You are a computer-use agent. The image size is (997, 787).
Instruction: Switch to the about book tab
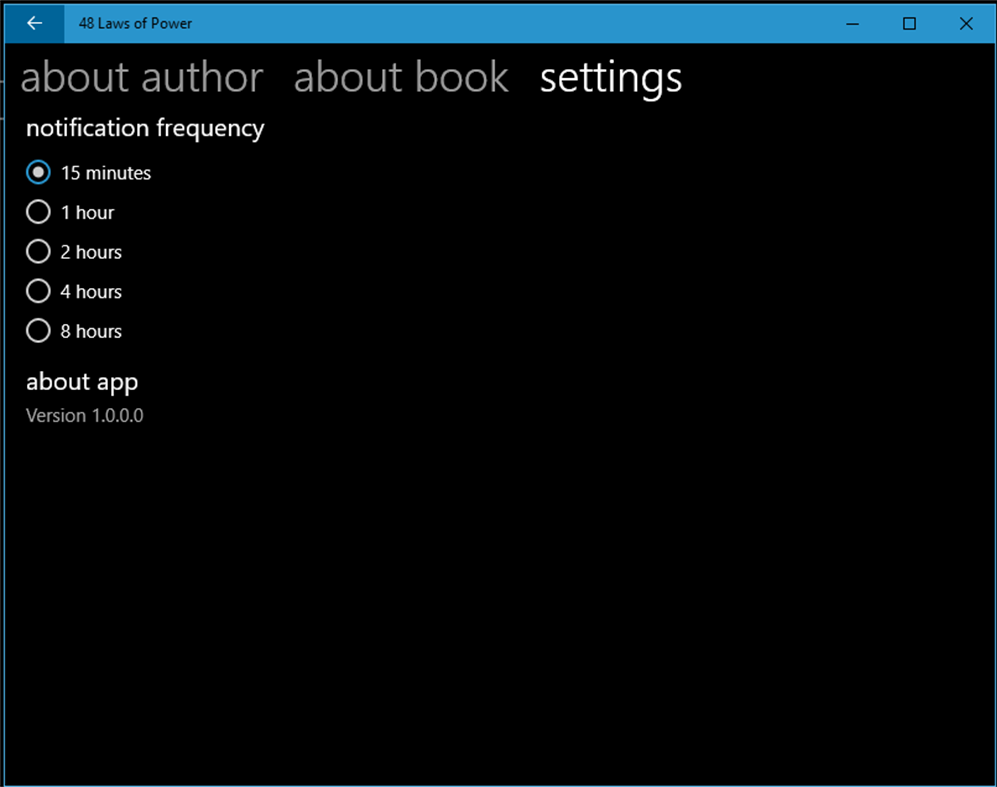(401, 77)
